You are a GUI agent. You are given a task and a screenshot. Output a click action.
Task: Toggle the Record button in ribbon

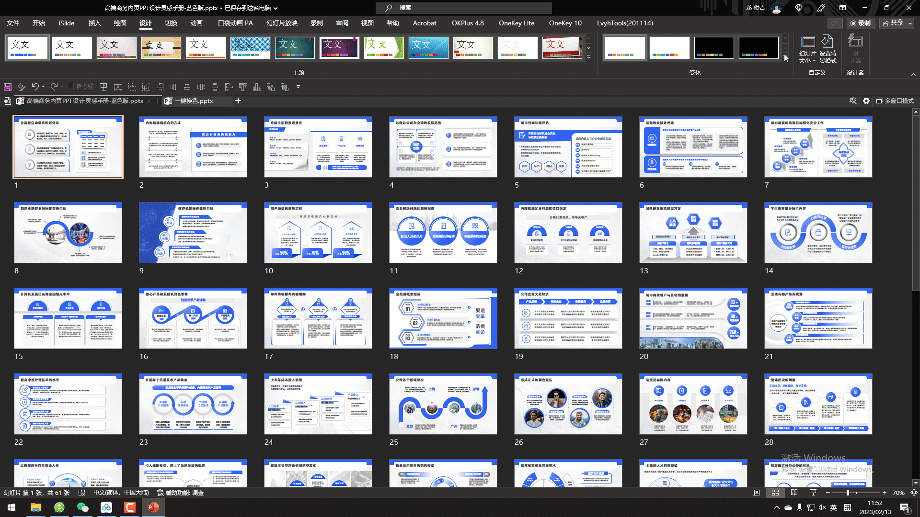tap(860, 23)
